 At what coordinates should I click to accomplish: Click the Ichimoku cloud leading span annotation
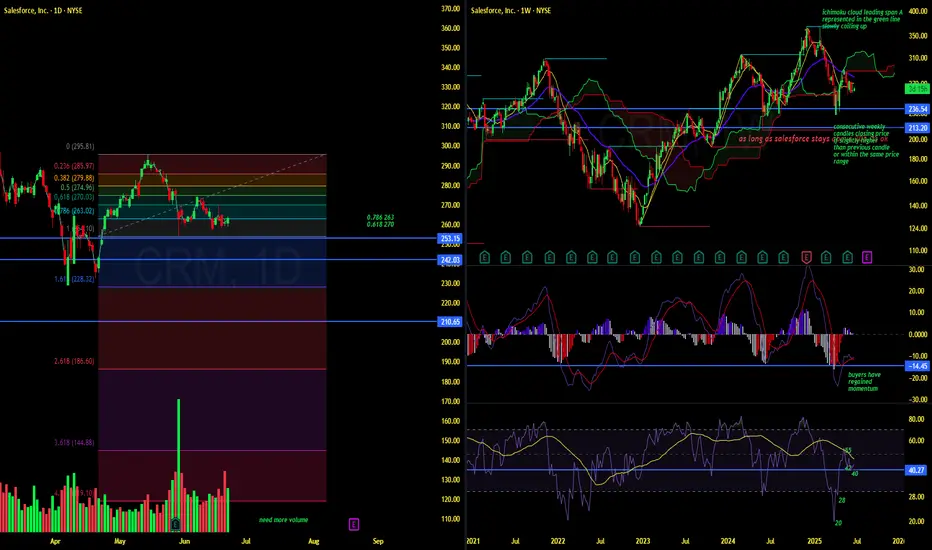pyautogui.click(x=861, y=19)
